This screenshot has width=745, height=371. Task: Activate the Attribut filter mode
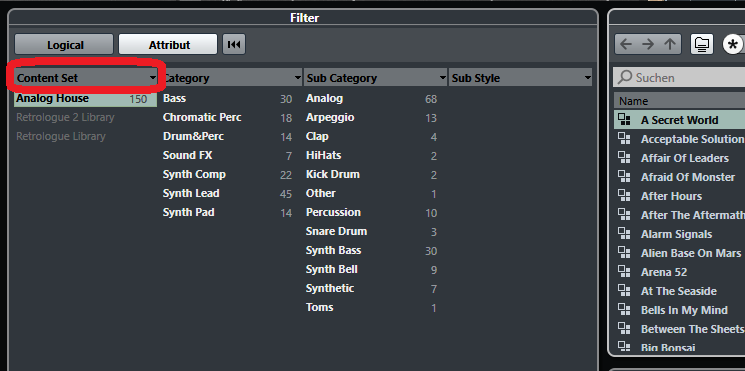(168, 45)
